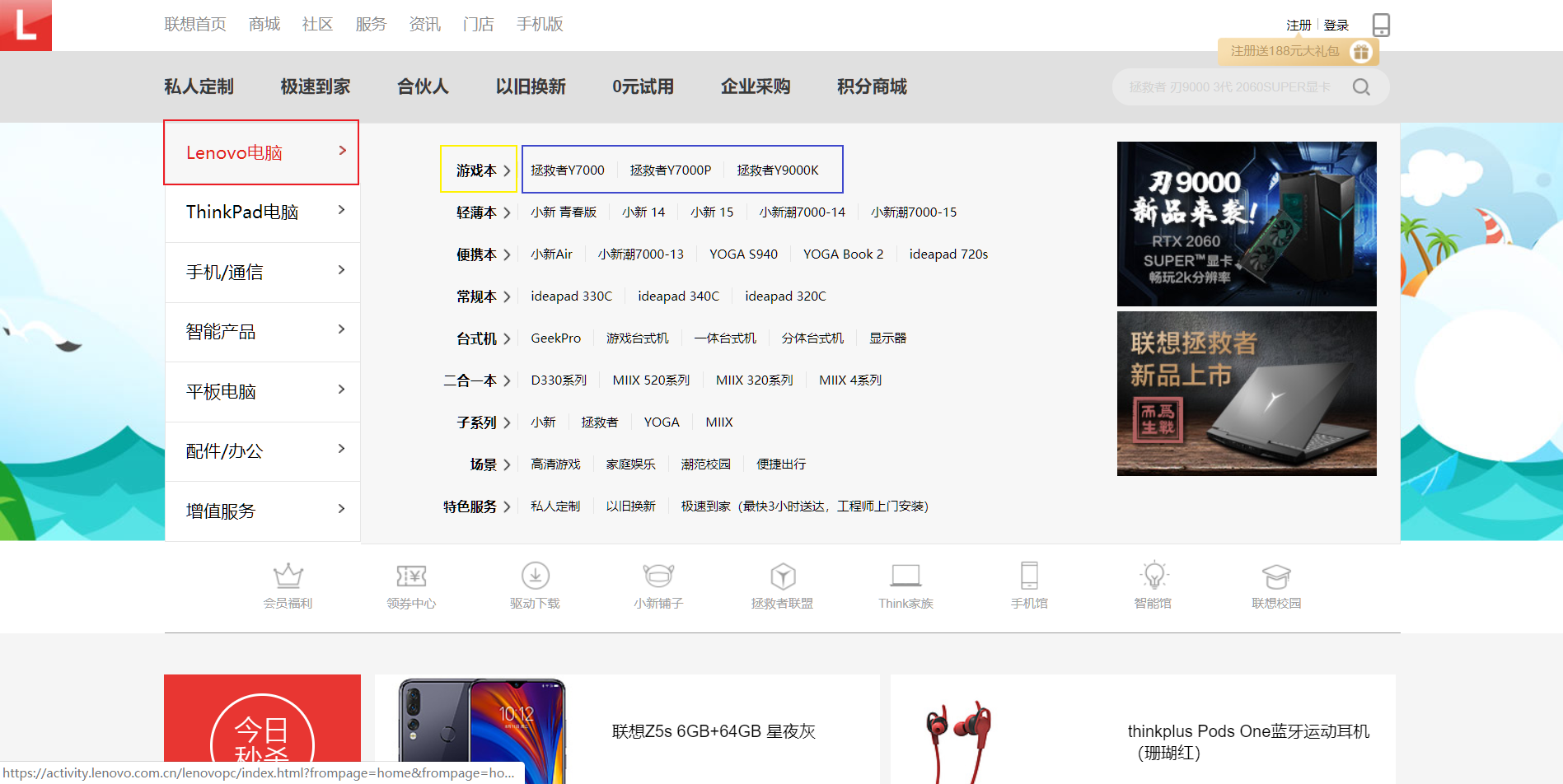Screen dimensions: 1563x784
Task: Select 私人定制 in navigation bar
Action: coord(199,86)
